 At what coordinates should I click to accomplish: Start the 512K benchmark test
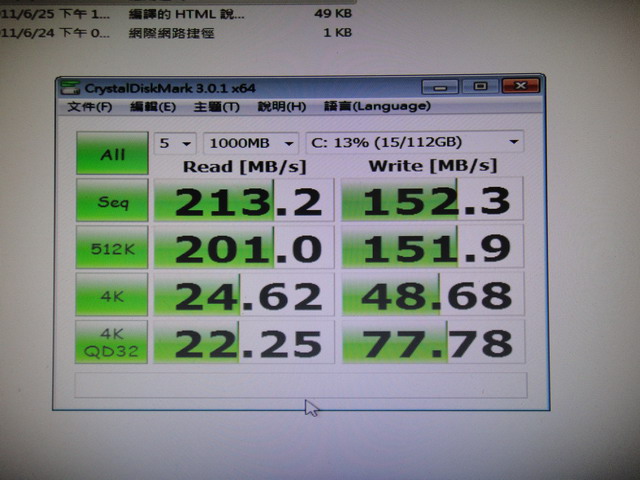click(x=112, y=247)
